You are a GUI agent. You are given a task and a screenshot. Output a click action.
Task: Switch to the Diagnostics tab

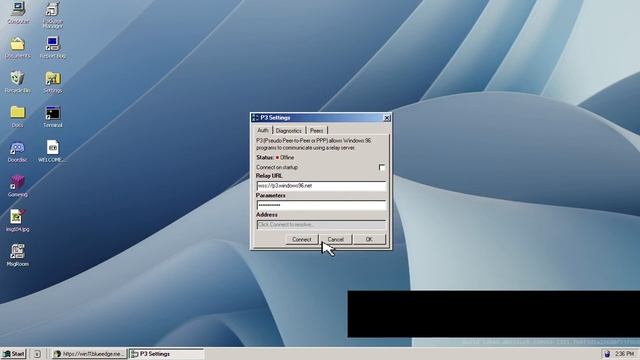click(289, 131)
